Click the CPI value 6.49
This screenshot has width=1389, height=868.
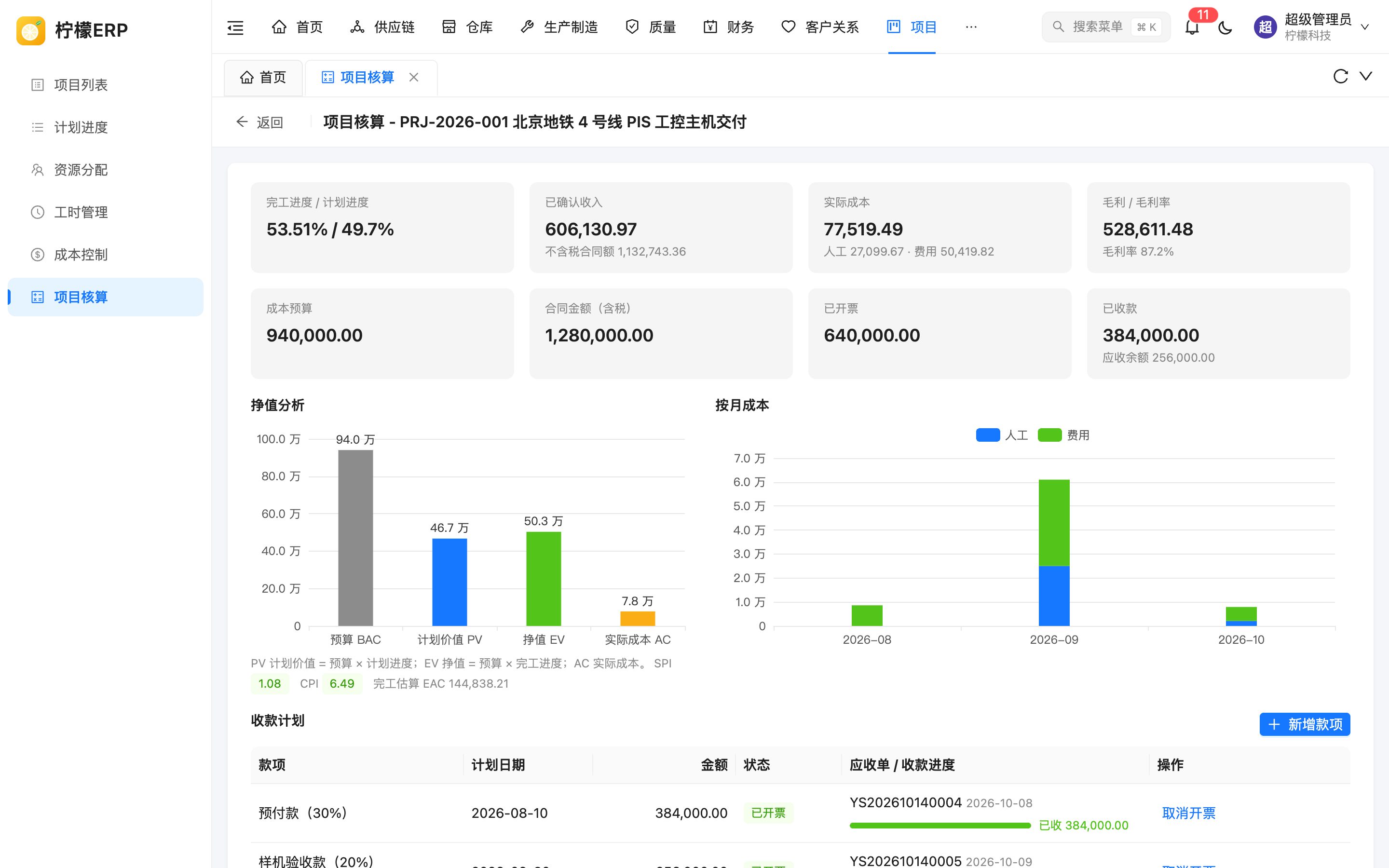[x=342, y=684]
